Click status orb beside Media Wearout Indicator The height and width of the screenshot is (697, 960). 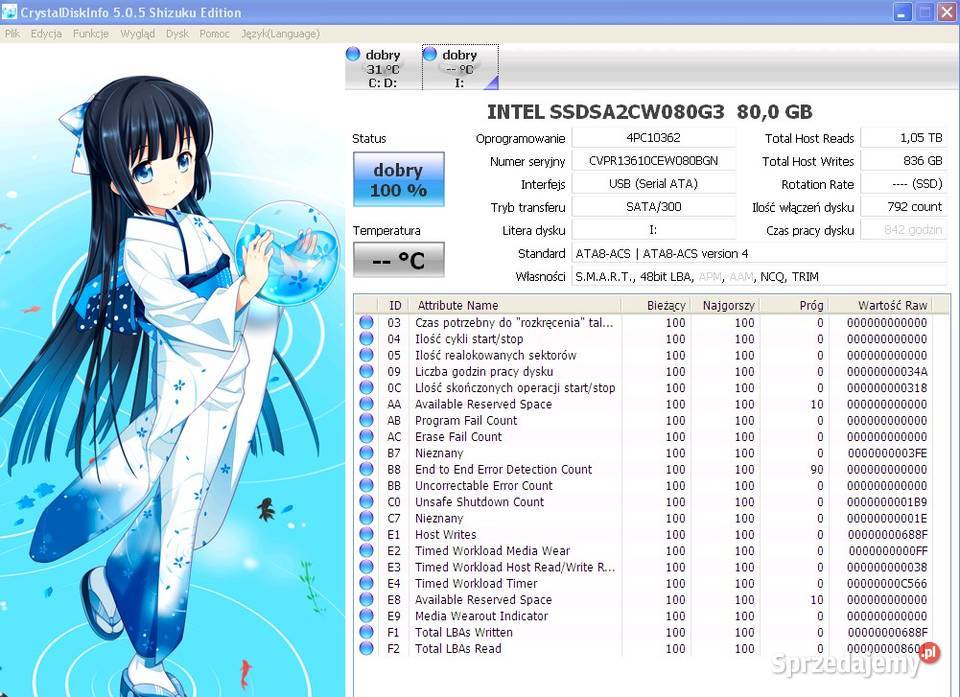(x=366, y=616)
